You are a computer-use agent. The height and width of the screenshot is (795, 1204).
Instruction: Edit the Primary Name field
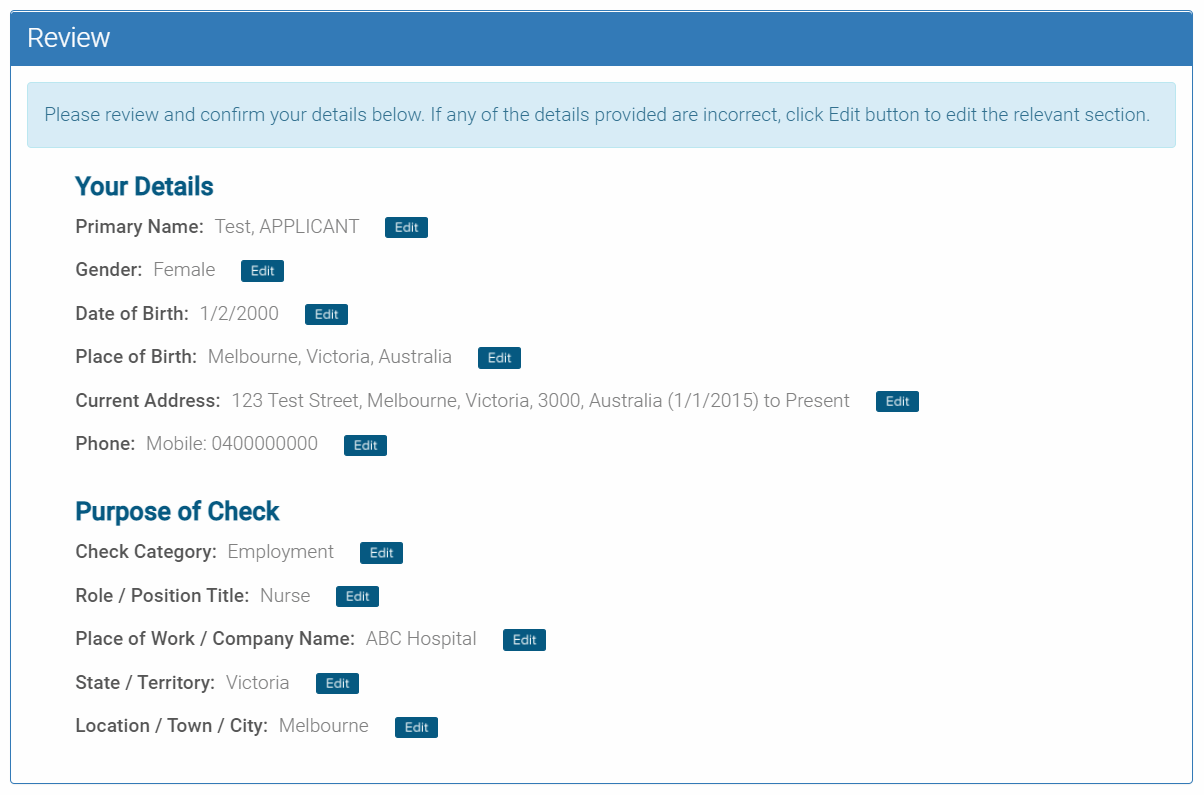[x=406, y=227]
